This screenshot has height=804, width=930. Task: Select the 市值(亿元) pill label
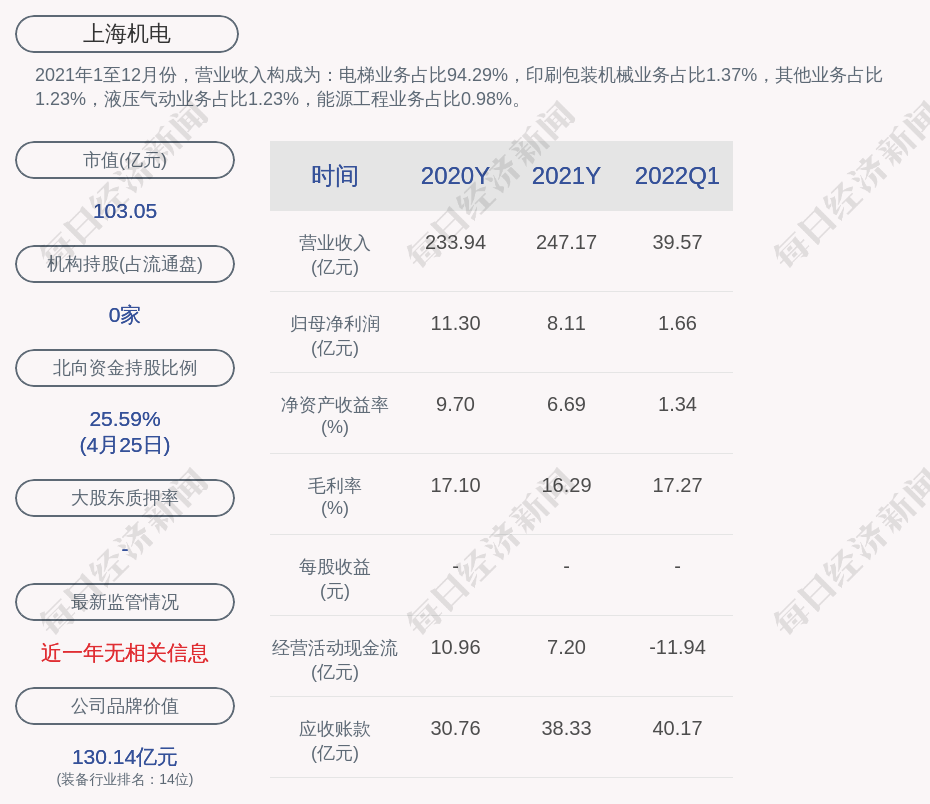point(125,160)
